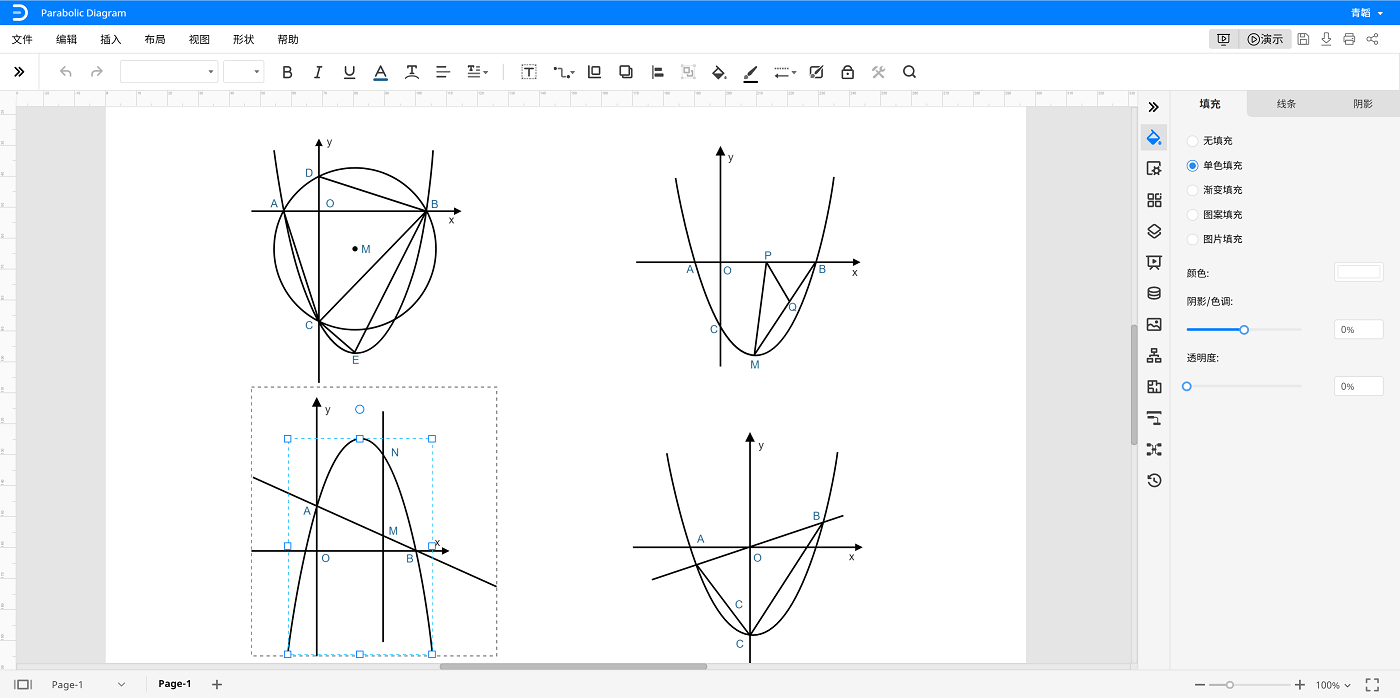Open the 100% zoom level dropdown
This screenshot has height=698, width=1400.
click(x=1333, y=685)
